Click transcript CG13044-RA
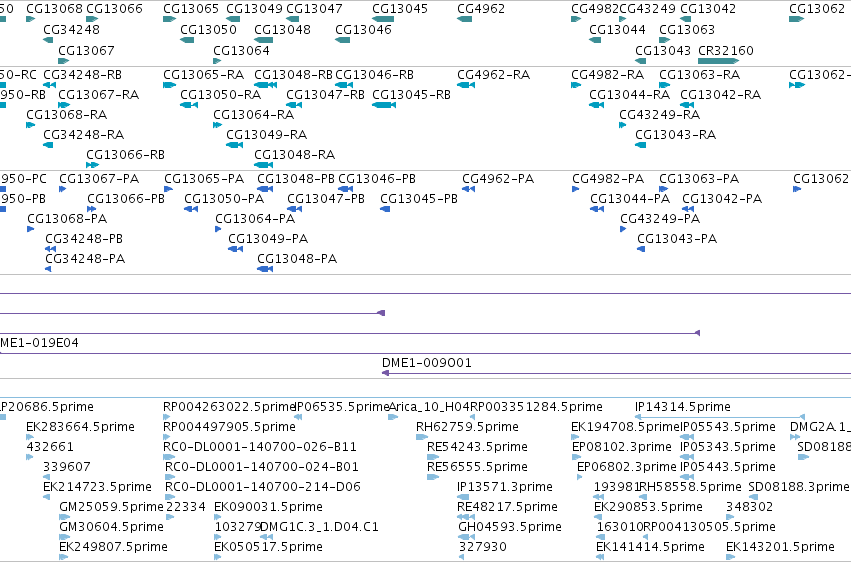The image size is (851, 562). 630,95
